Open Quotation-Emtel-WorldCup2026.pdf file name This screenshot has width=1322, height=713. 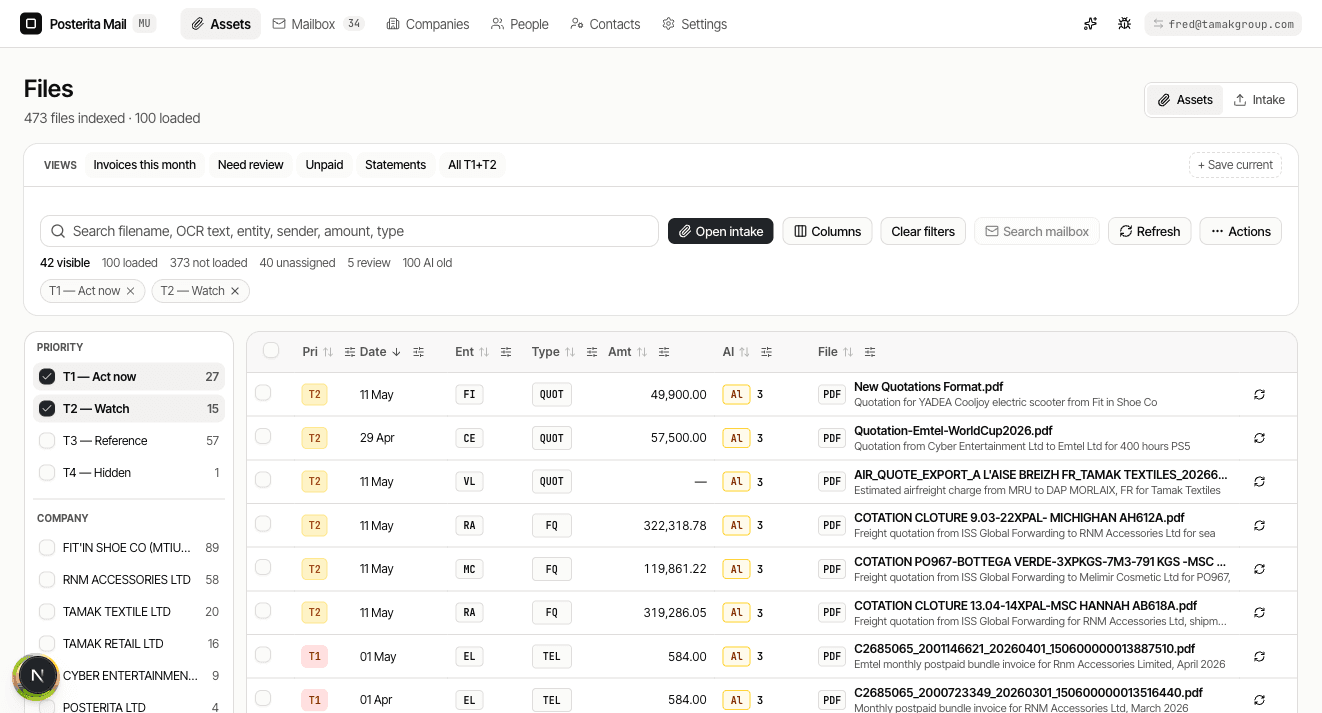click(953, 431)
